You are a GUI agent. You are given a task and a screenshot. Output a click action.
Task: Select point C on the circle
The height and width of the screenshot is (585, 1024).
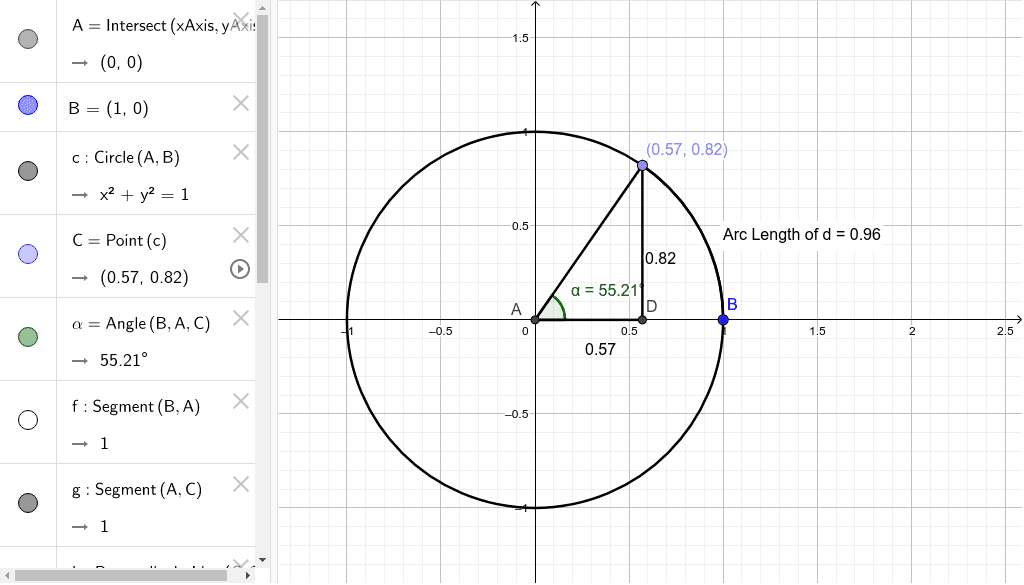pos(642,163)
